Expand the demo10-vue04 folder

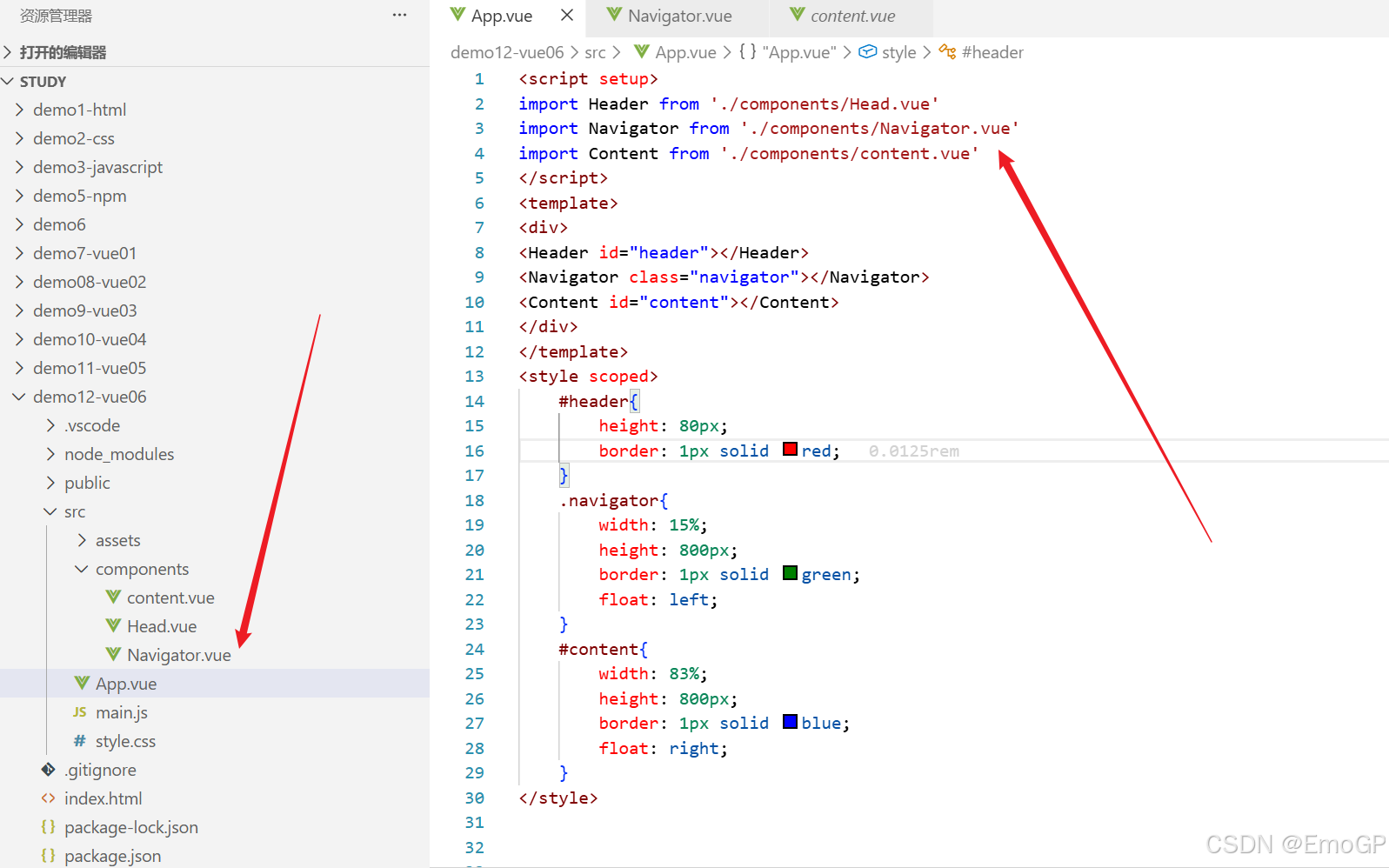click(20, 339)
